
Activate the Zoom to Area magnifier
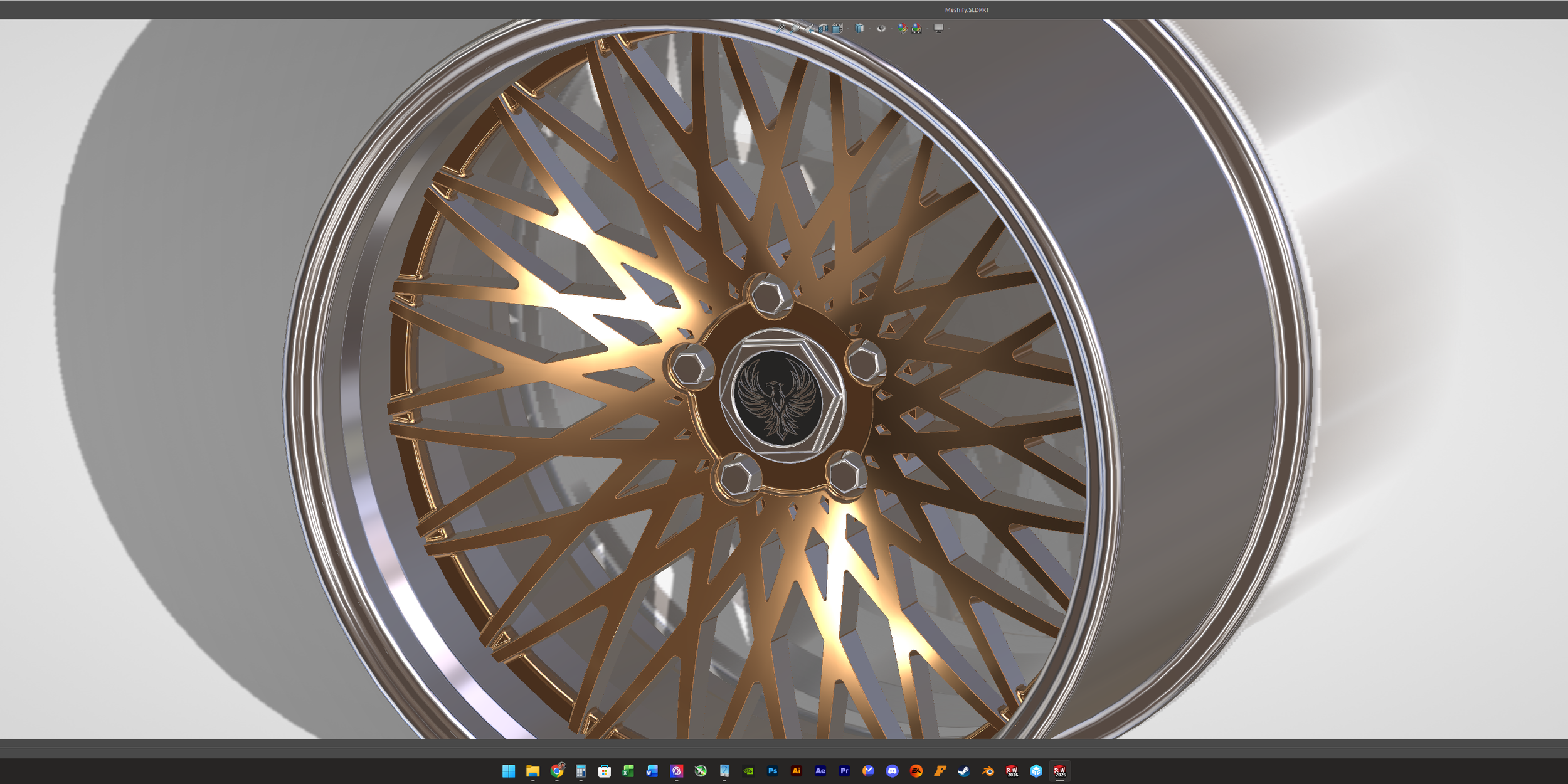tap(795, 28)
